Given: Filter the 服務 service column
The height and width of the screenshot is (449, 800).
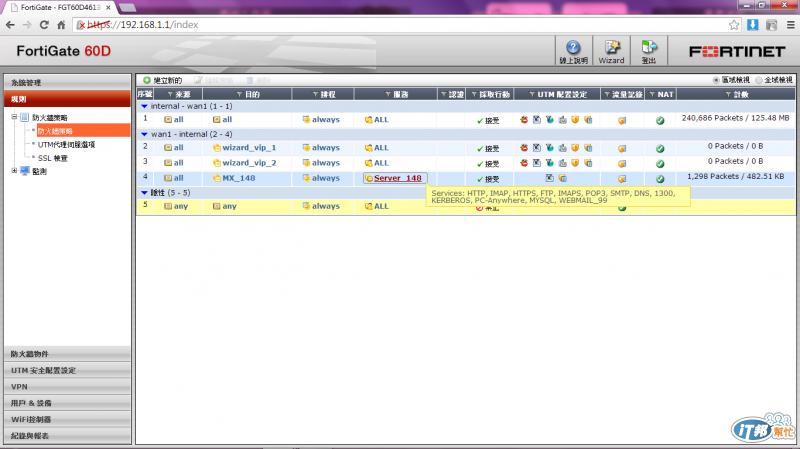Looking at the screenshot, I should 388,94.
